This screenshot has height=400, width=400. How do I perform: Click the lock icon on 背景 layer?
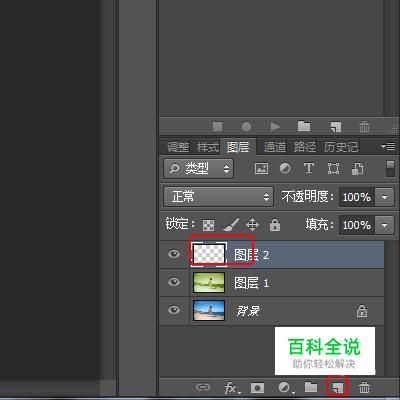(x=362, y=311)
